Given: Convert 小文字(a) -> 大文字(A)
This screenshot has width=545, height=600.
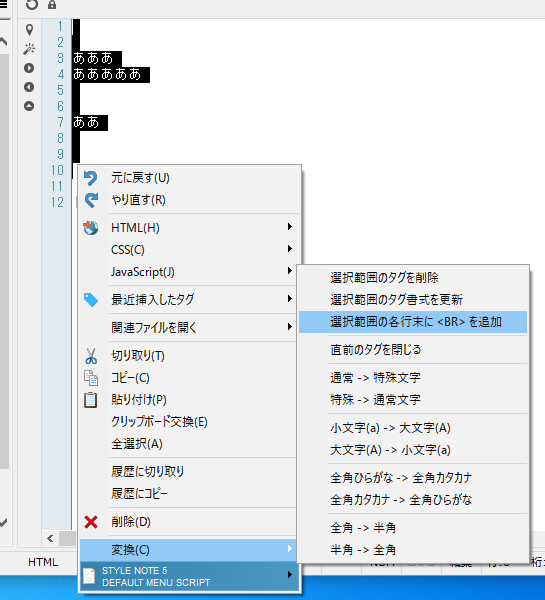Looking at the screenshot, I should click(413, 428).
